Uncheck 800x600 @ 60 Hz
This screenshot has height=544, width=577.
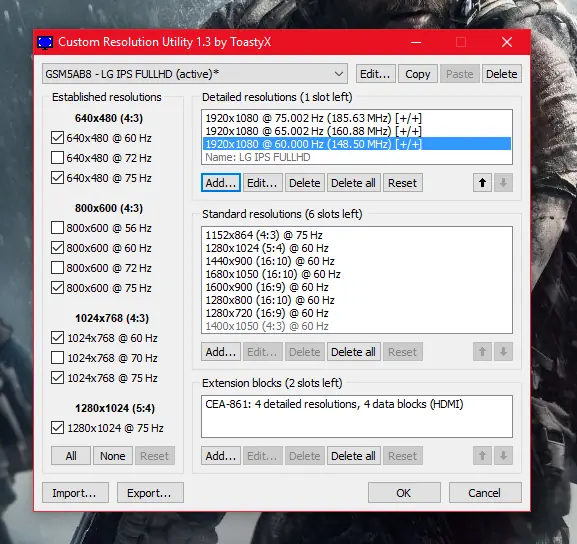coord(57,248)
